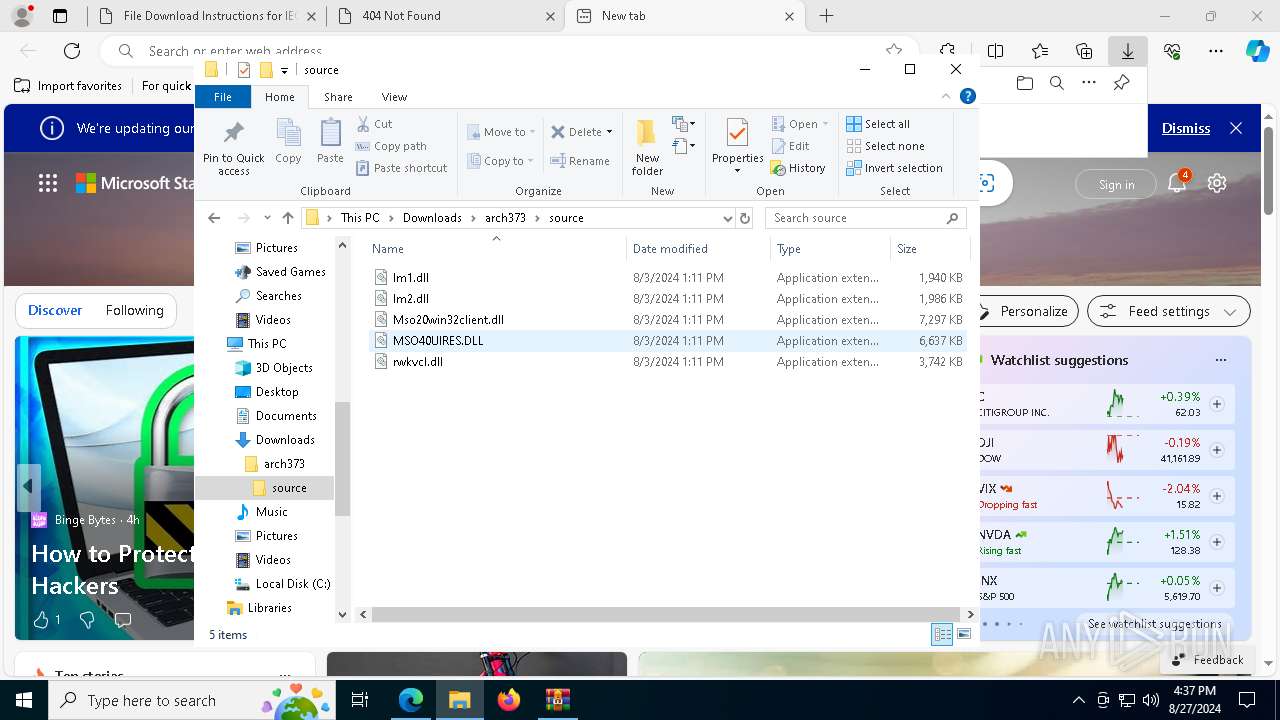
Task: Open recent locations dropdown arrow
Action: click(x=267, y=218)
